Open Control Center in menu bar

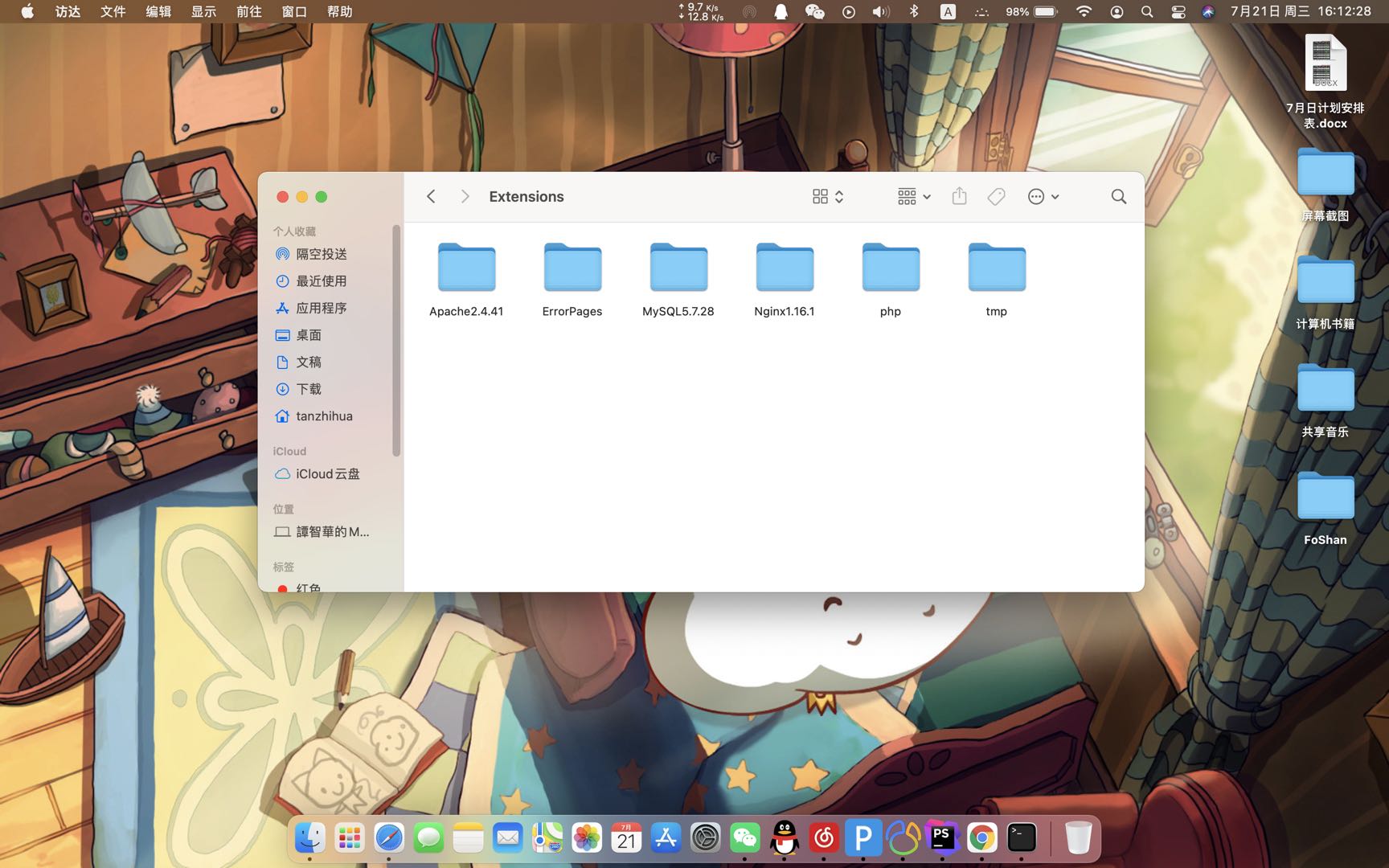(x=1178, y=11)
